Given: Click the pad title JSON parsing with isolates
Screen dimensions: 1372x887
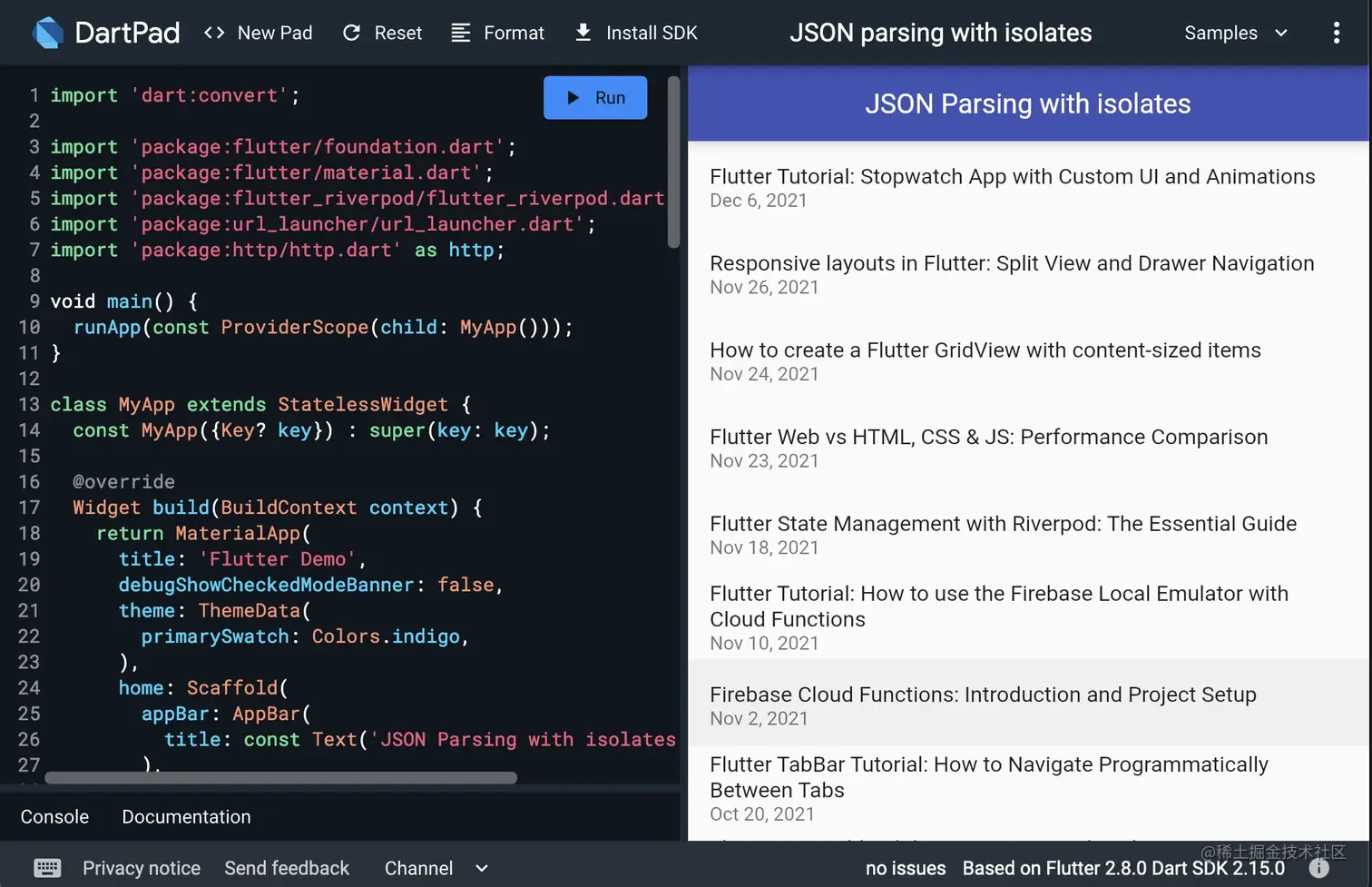Looking at the screenshot, I should [x=940, y=33].
